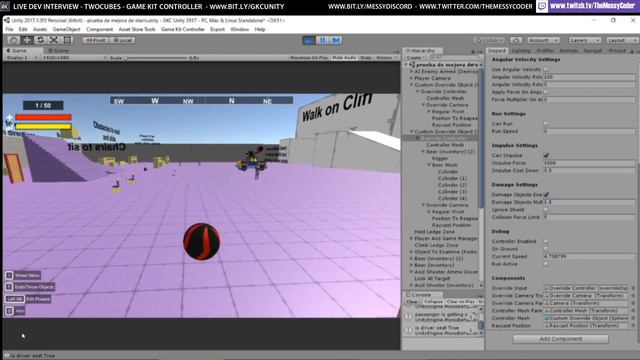Adjust the Game view Scale slider
Image resolution: width=640 pixels, height=360 pixels.
155,58
